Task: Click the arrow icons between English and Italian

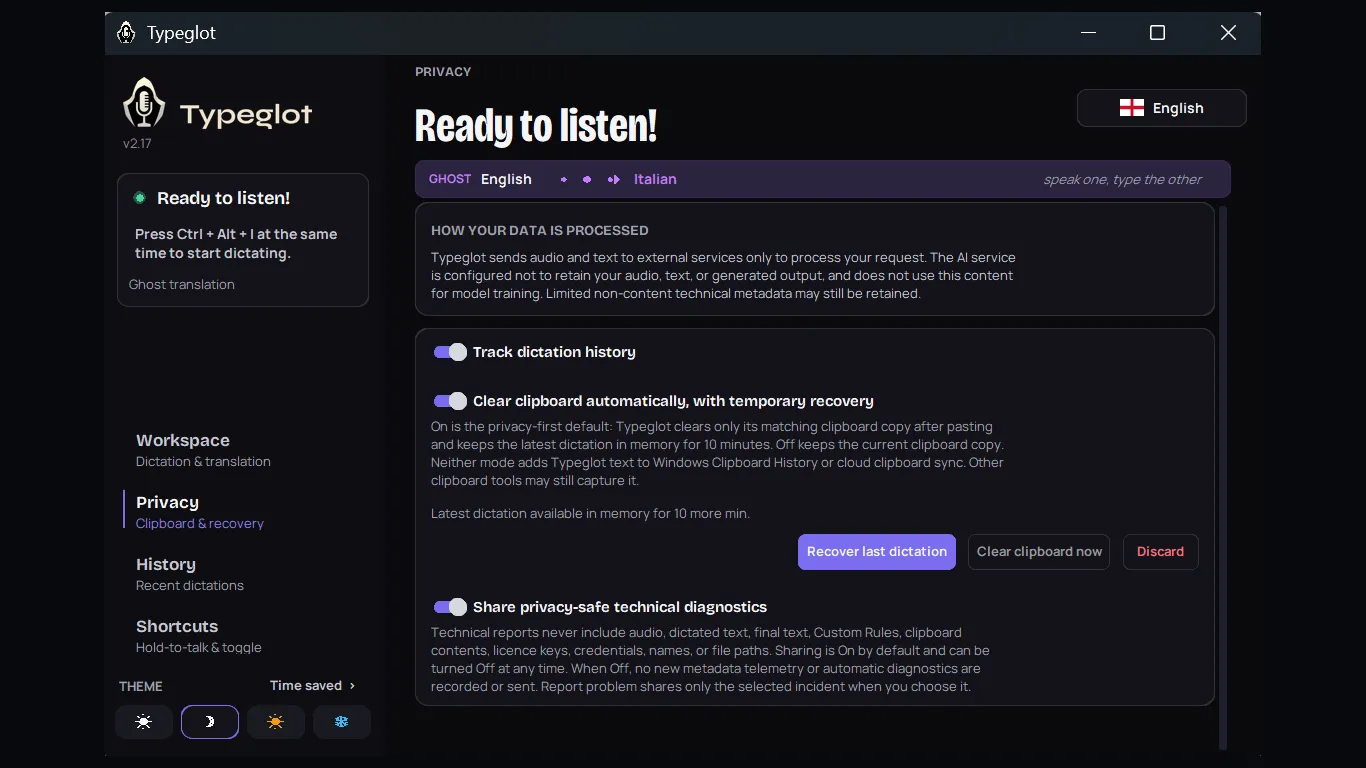Action: coord(590,180)
